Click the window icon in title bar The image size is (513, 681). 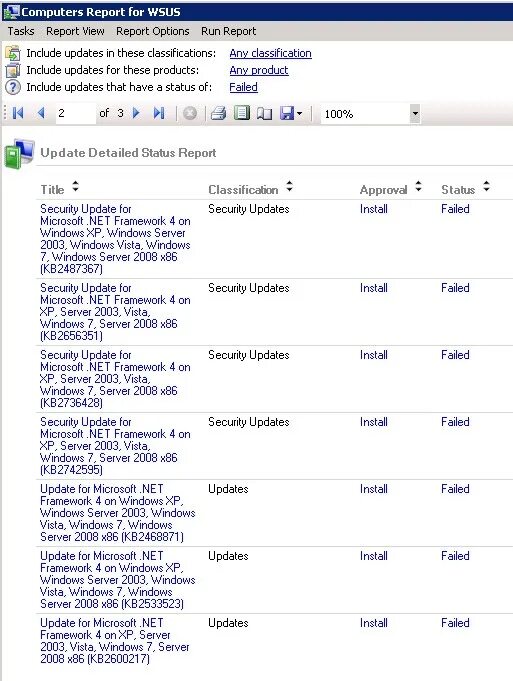(11, 12)
